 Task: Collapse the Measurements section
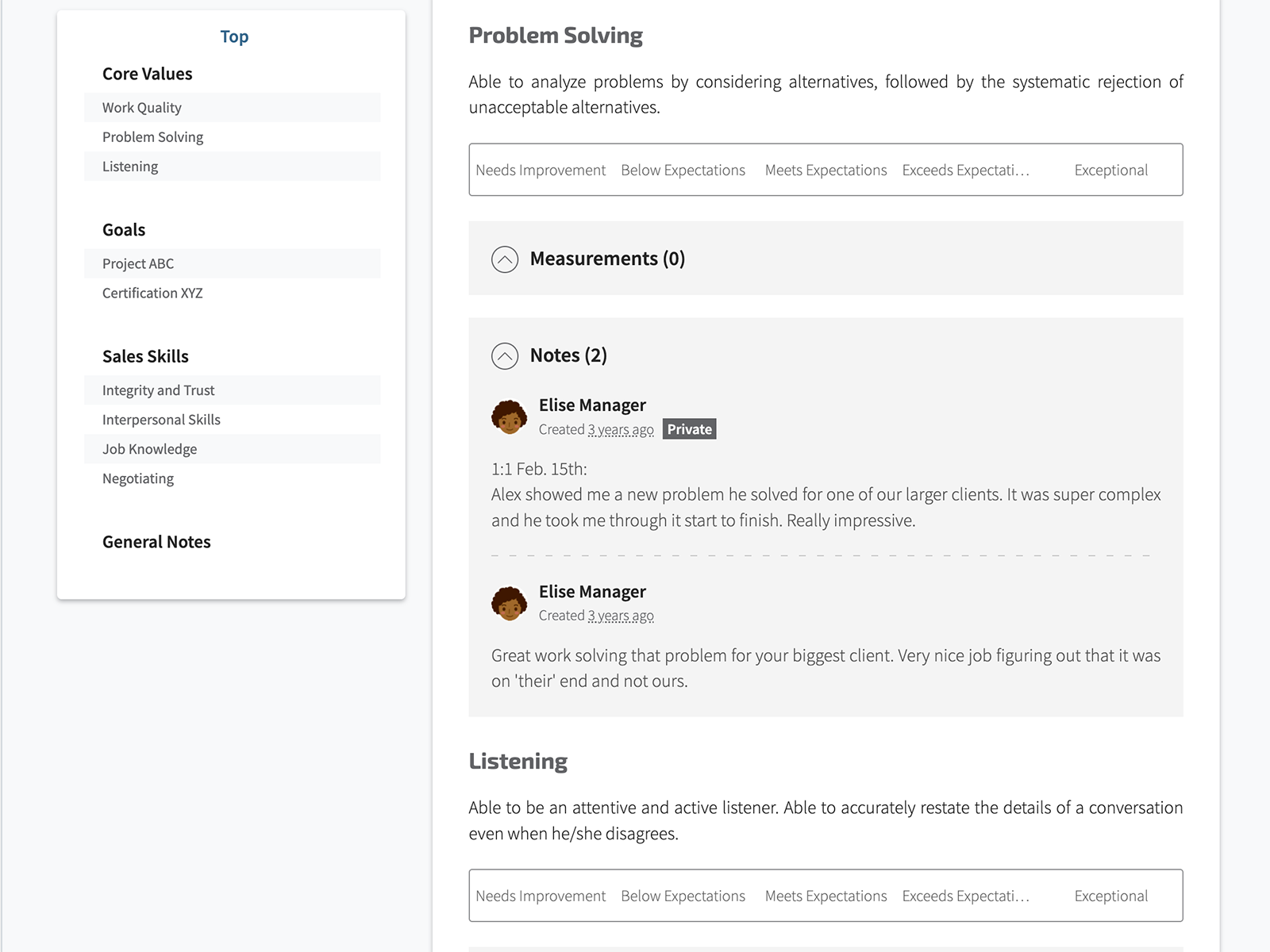504,259
